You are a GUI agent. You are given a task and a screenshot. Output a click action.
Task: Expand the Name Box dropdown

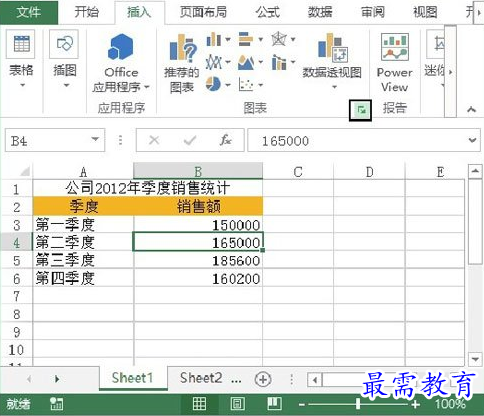pyautogui.click(x=95, y=139)
